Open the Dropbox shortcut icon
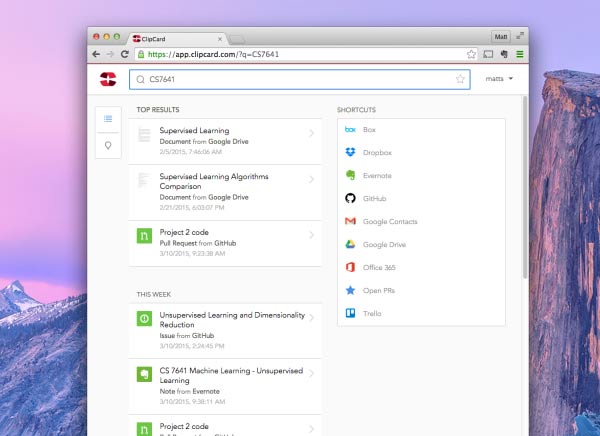The image size is (600, 436). pyautogui.click(x=350, y=152)
